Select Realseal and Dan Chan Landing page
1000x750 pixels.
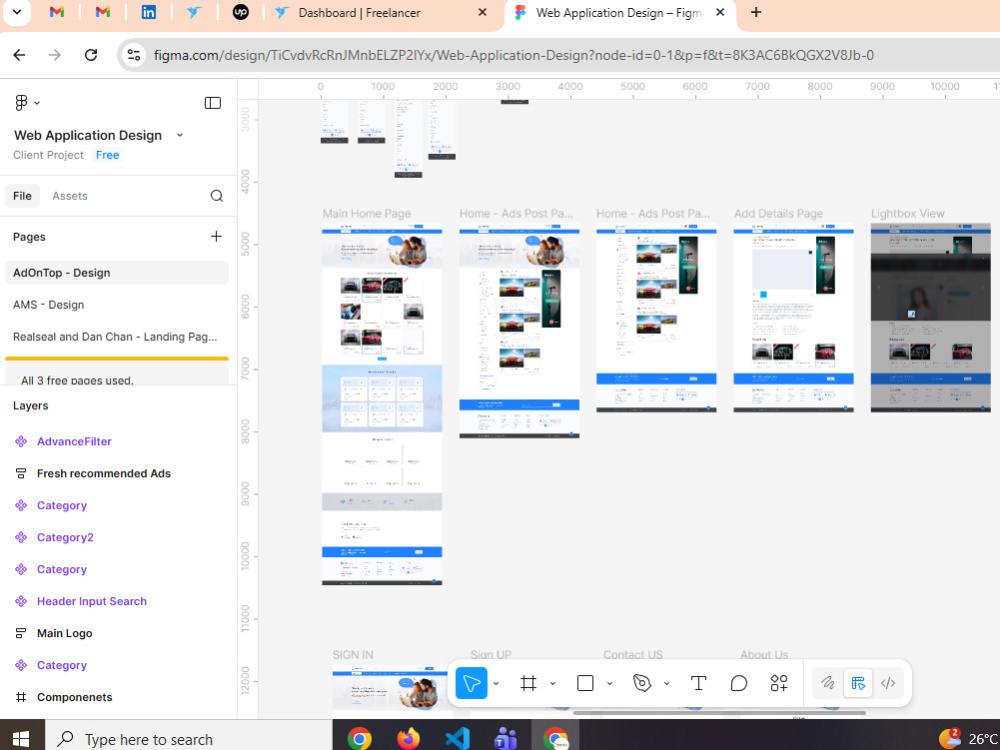coord(117,337)
